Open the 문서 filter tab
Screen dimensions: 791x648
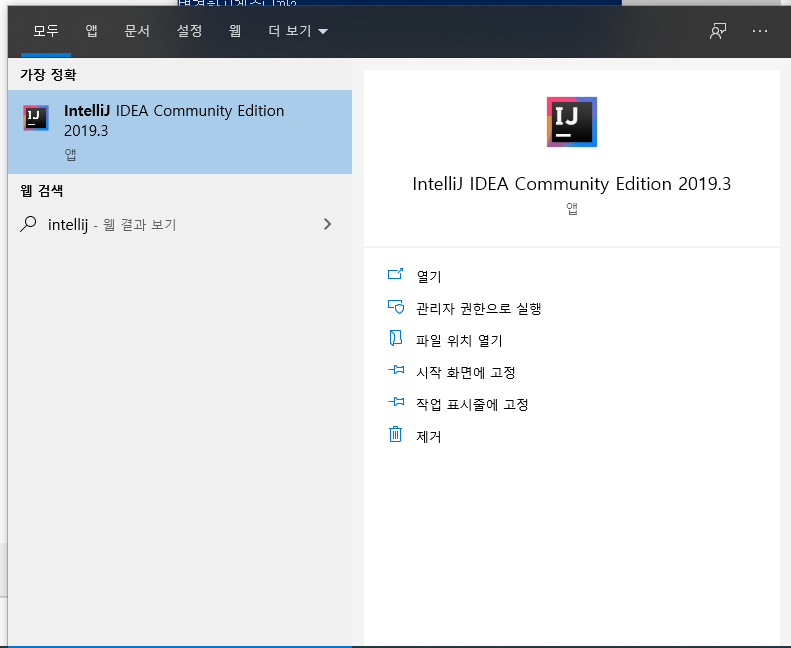pyautogui.click(x=137, y=31)
